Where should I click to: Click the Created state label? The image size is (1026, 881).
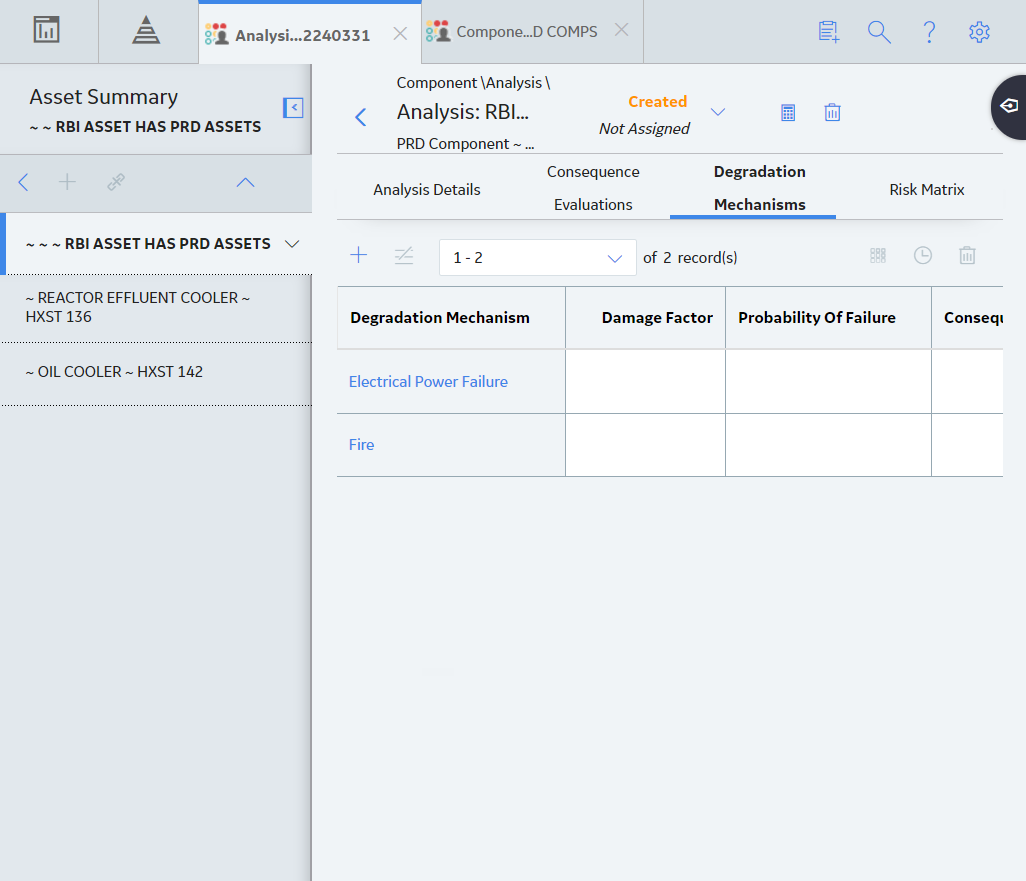pos(658,101)
